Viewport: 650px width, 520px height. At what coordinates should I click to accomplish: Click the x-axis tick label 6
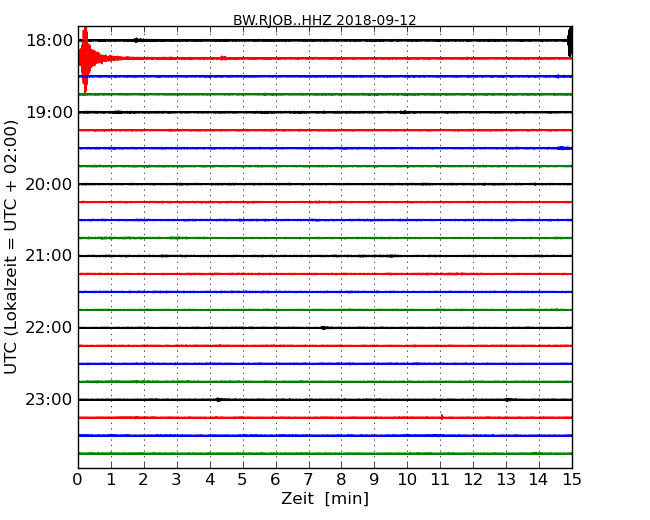pos(275,480)
